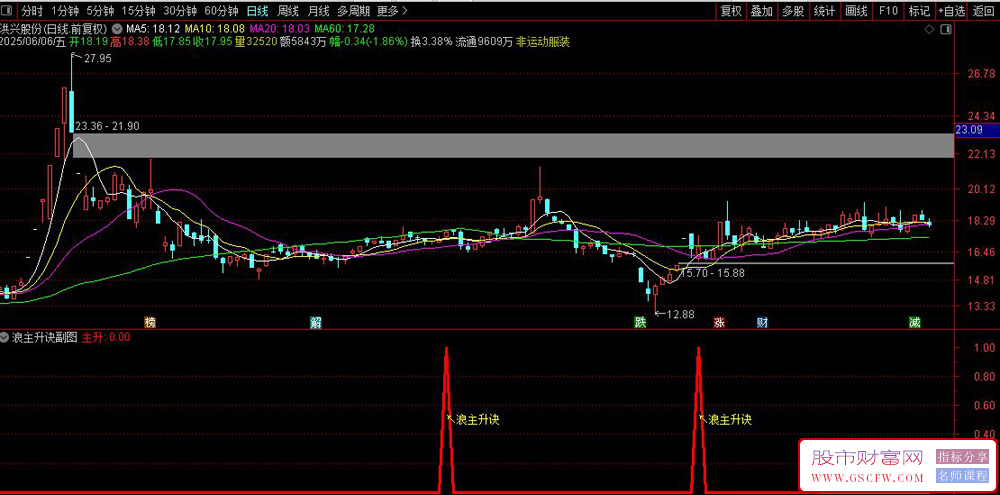This screenshot has height=495, width=1000.
Task: Click the 返回 back button
Action: coord(983,11)
